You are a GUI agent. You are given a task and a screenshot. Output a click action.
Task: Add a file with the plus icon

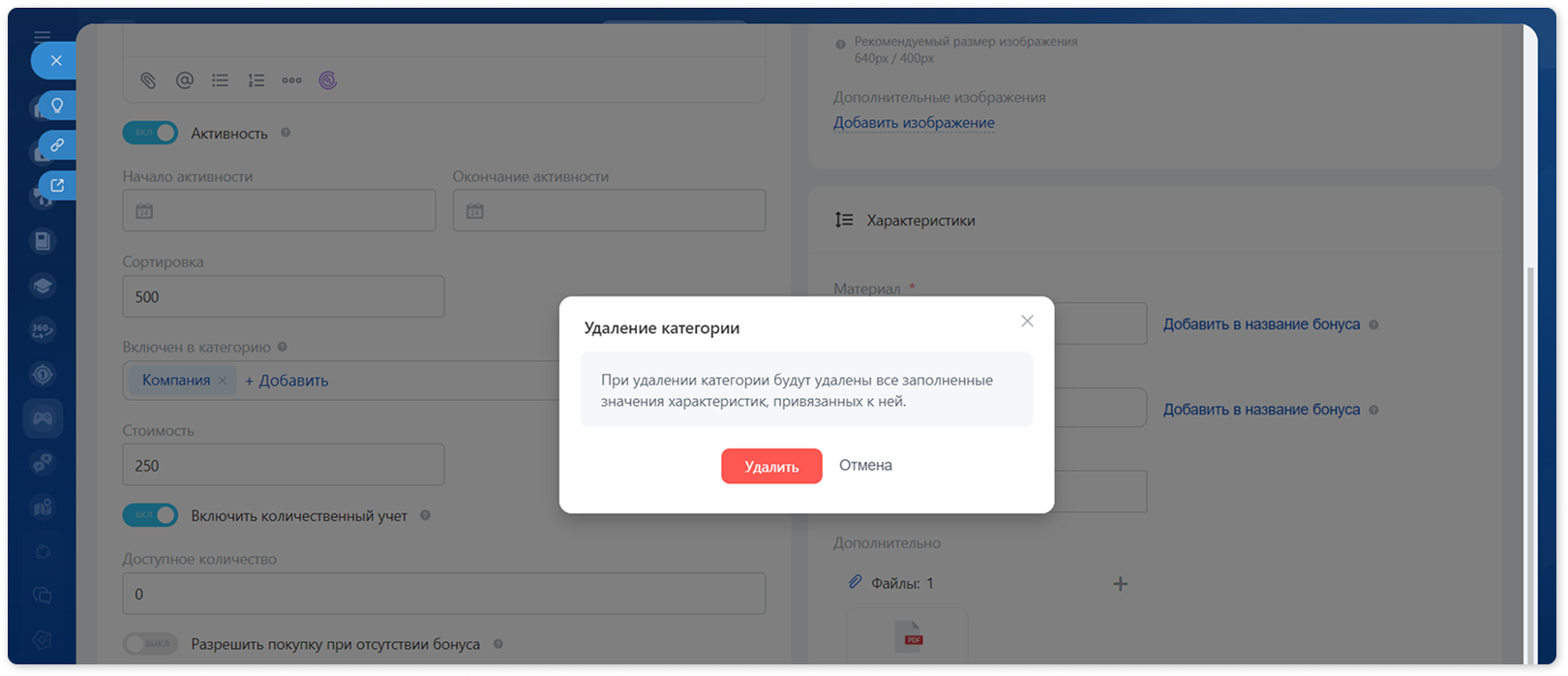click(1120, 584)
